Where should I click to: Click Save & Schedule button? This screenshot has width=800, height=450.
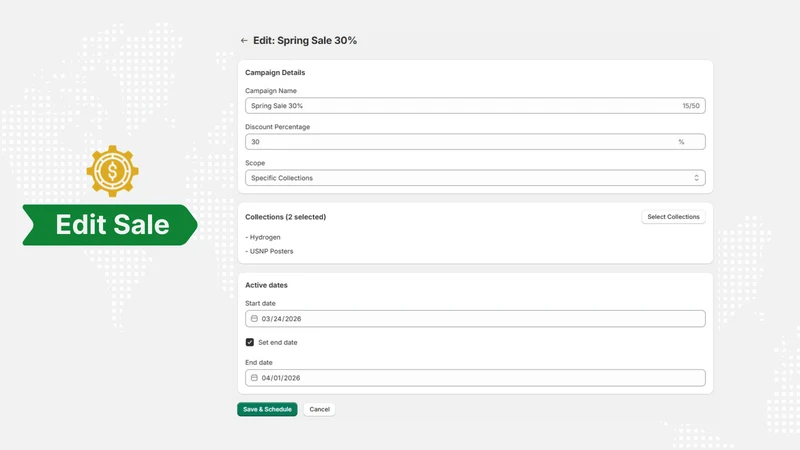[267, 409]
